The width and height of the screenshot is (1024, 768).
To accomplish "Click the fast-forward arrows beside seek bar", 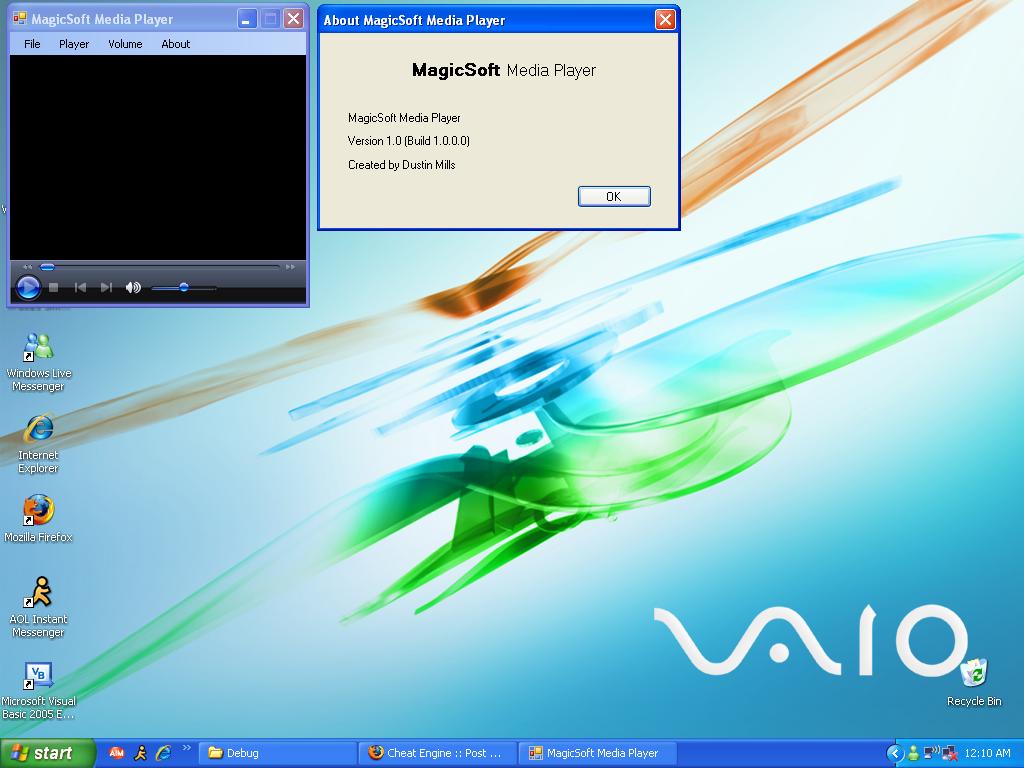I will coord(290,266).
